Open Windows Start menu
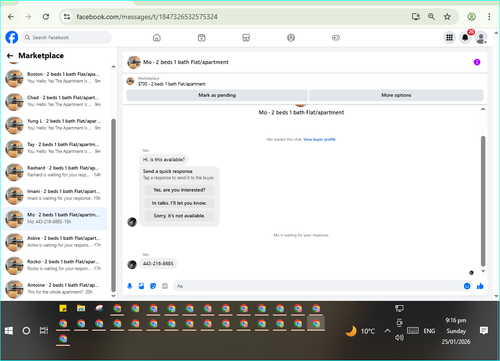 click(9, 331)
